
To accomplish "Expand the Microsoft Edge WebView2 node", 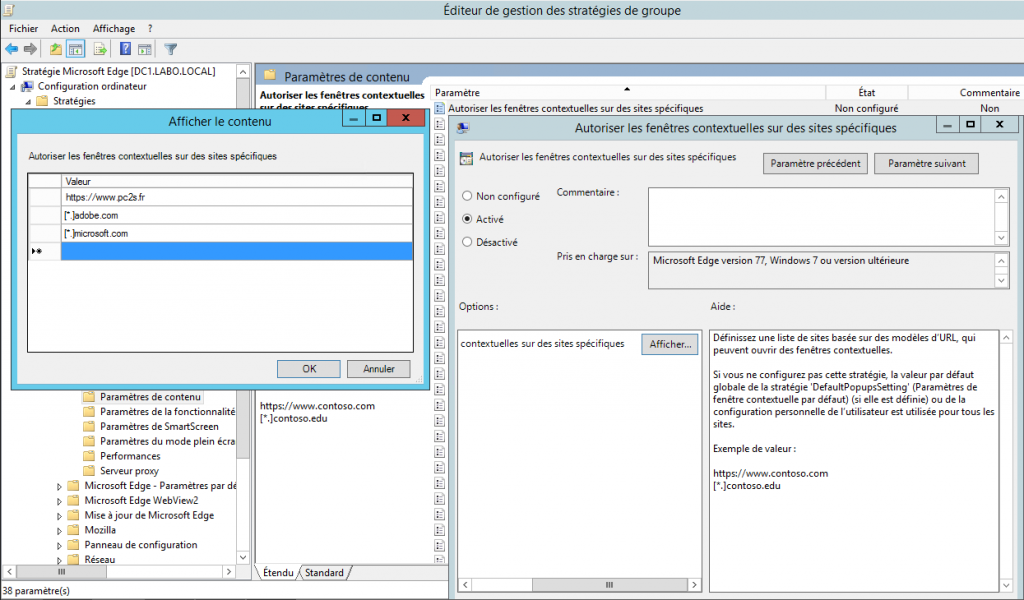I will pos(58,500).
